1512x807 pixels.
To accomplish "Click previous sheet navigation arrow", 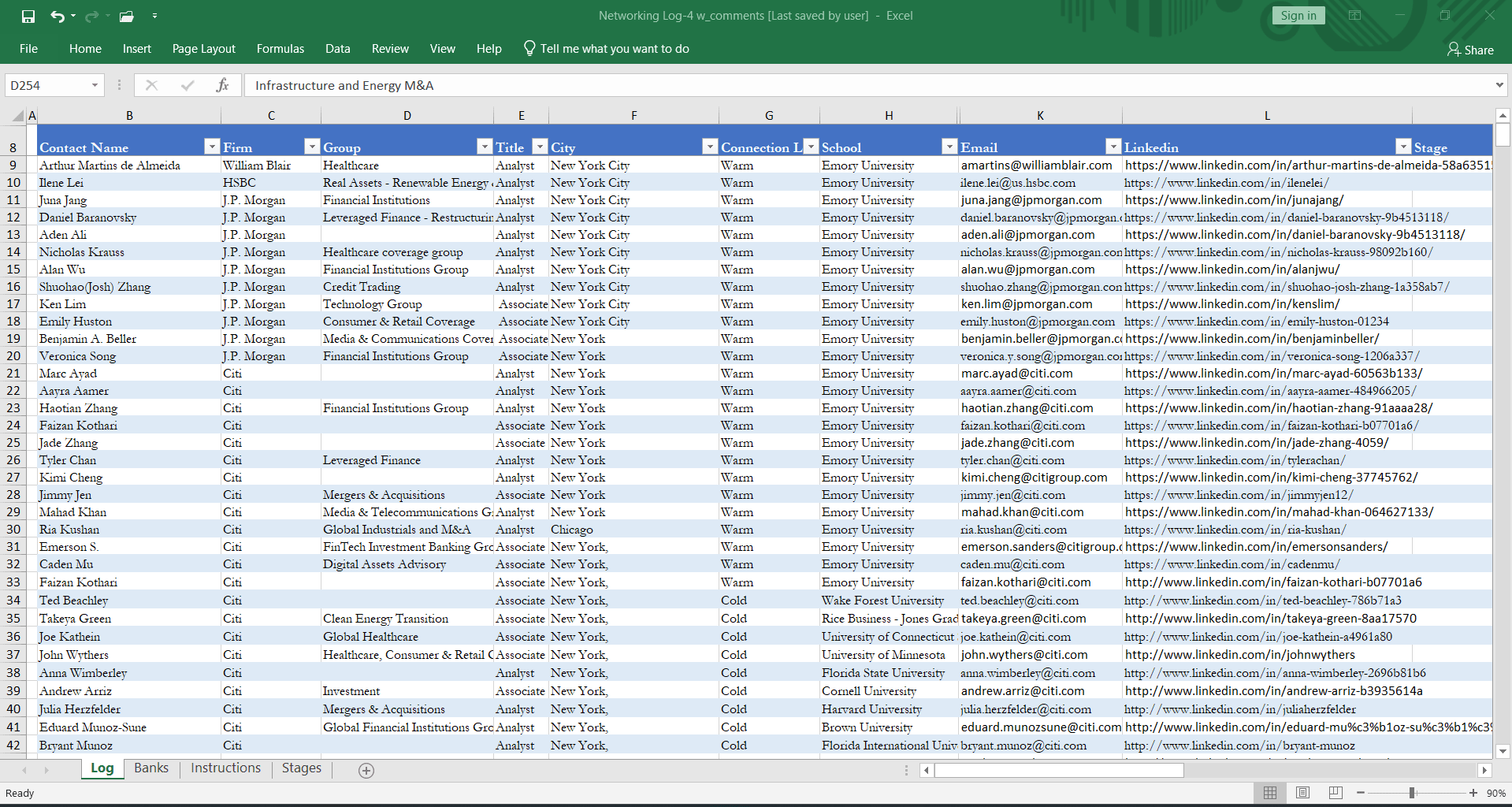I will tap(24, 770).
